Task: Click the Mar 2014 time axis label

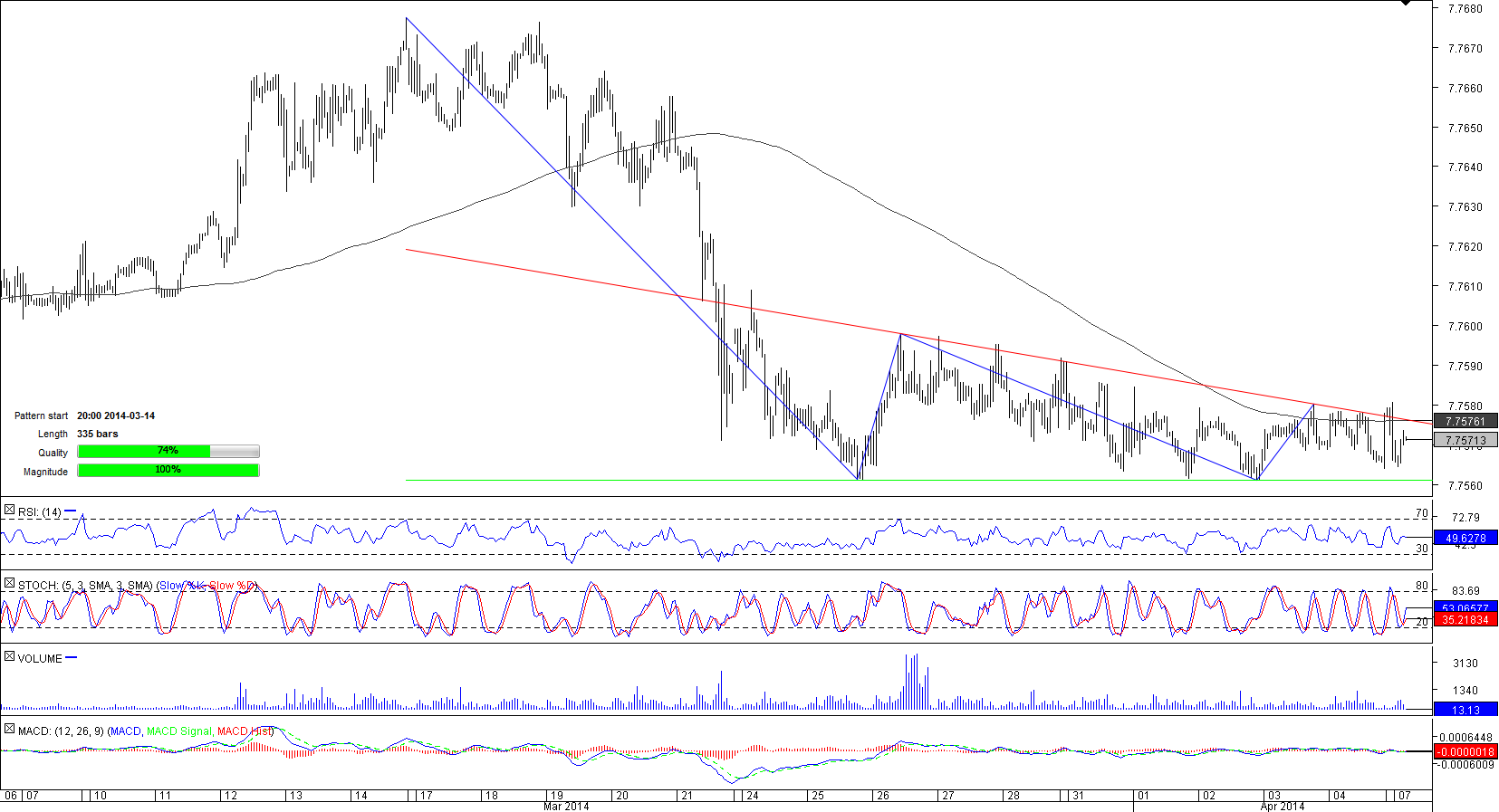Action: click(566, 807)
